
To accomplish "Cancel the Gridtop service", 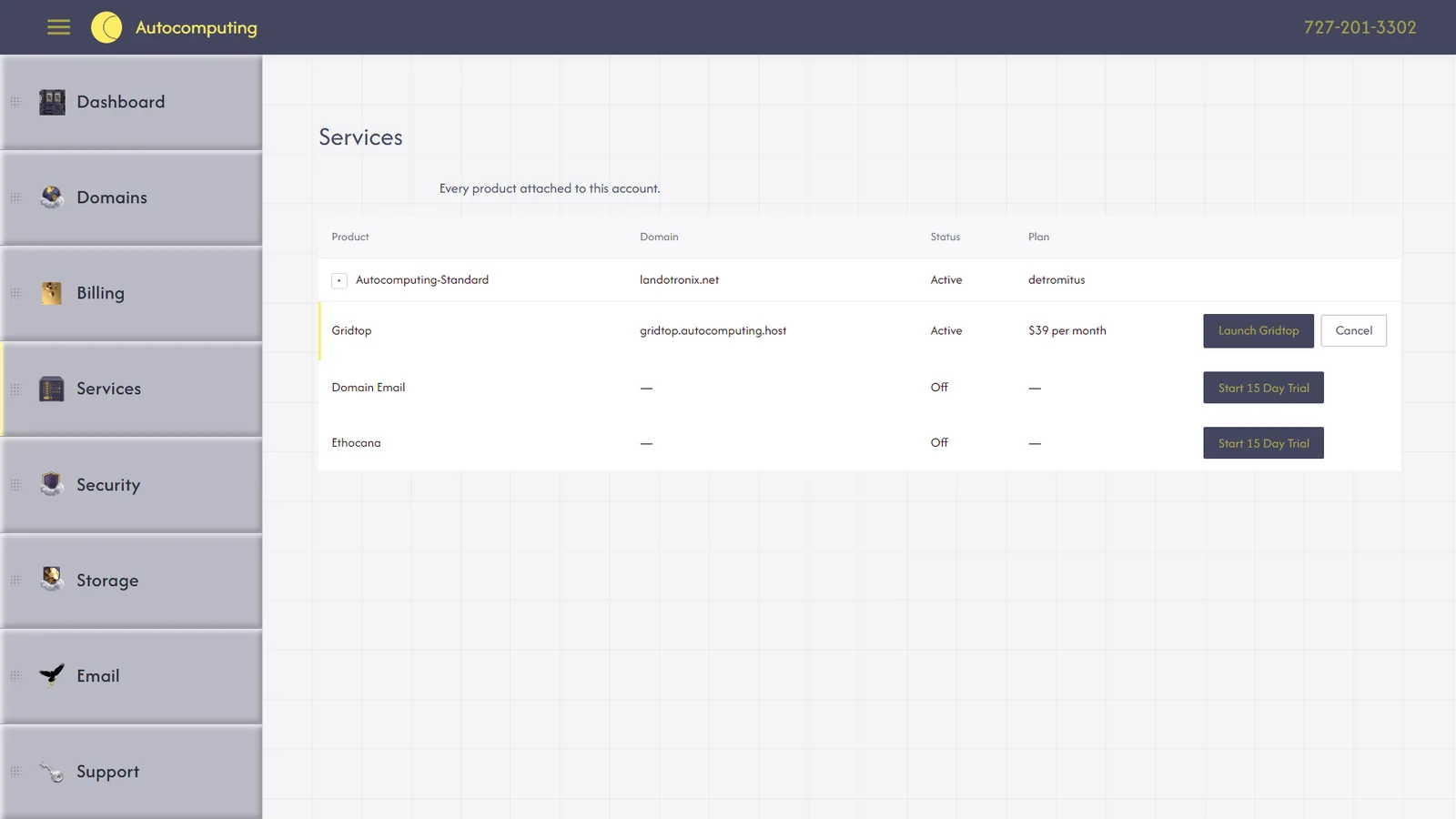I will 1354,330.
